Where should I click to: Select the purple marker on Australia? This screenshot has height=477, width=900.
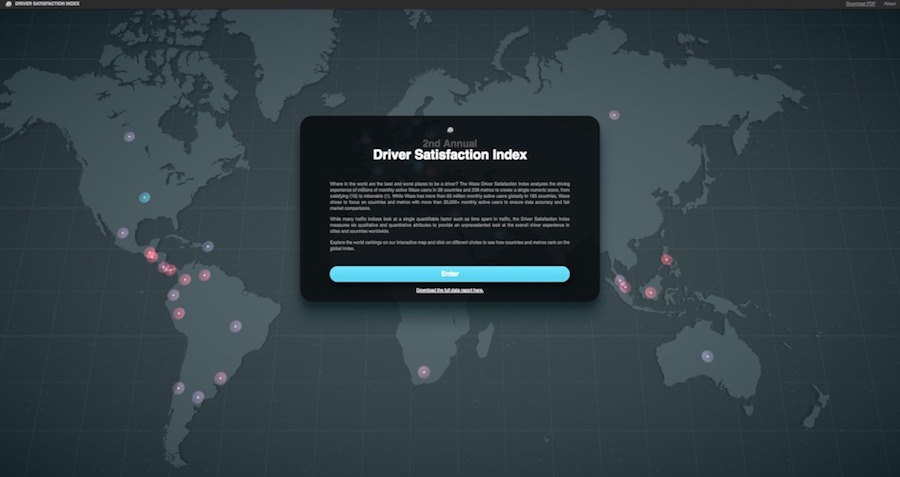point(707,356)
